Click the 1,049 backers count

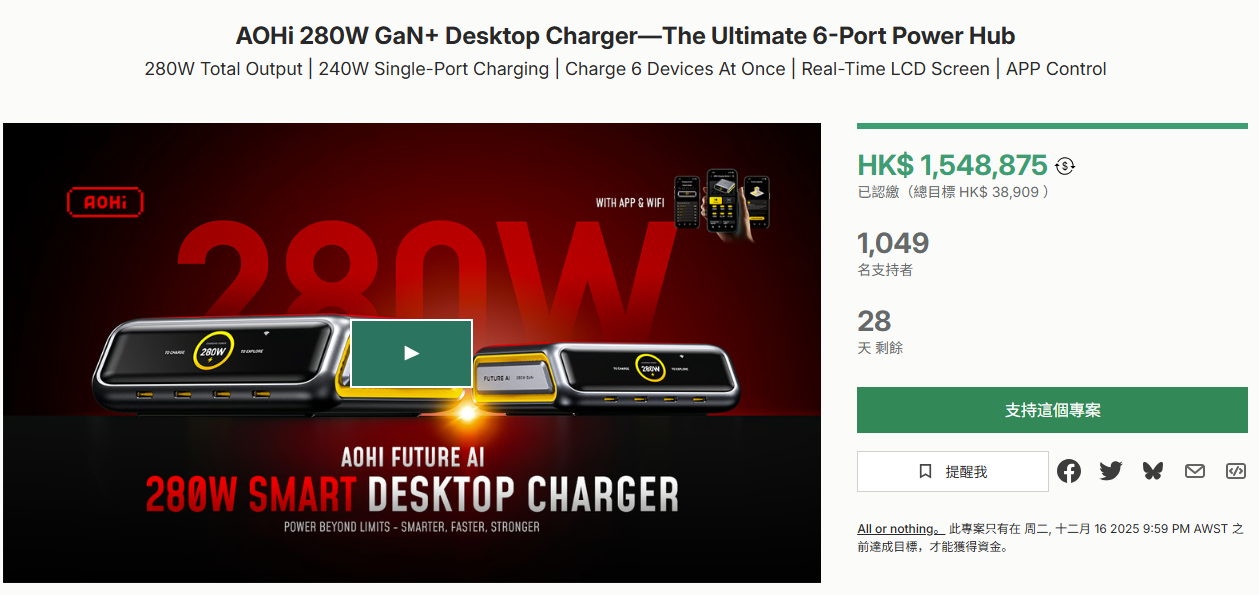point(893,243)
